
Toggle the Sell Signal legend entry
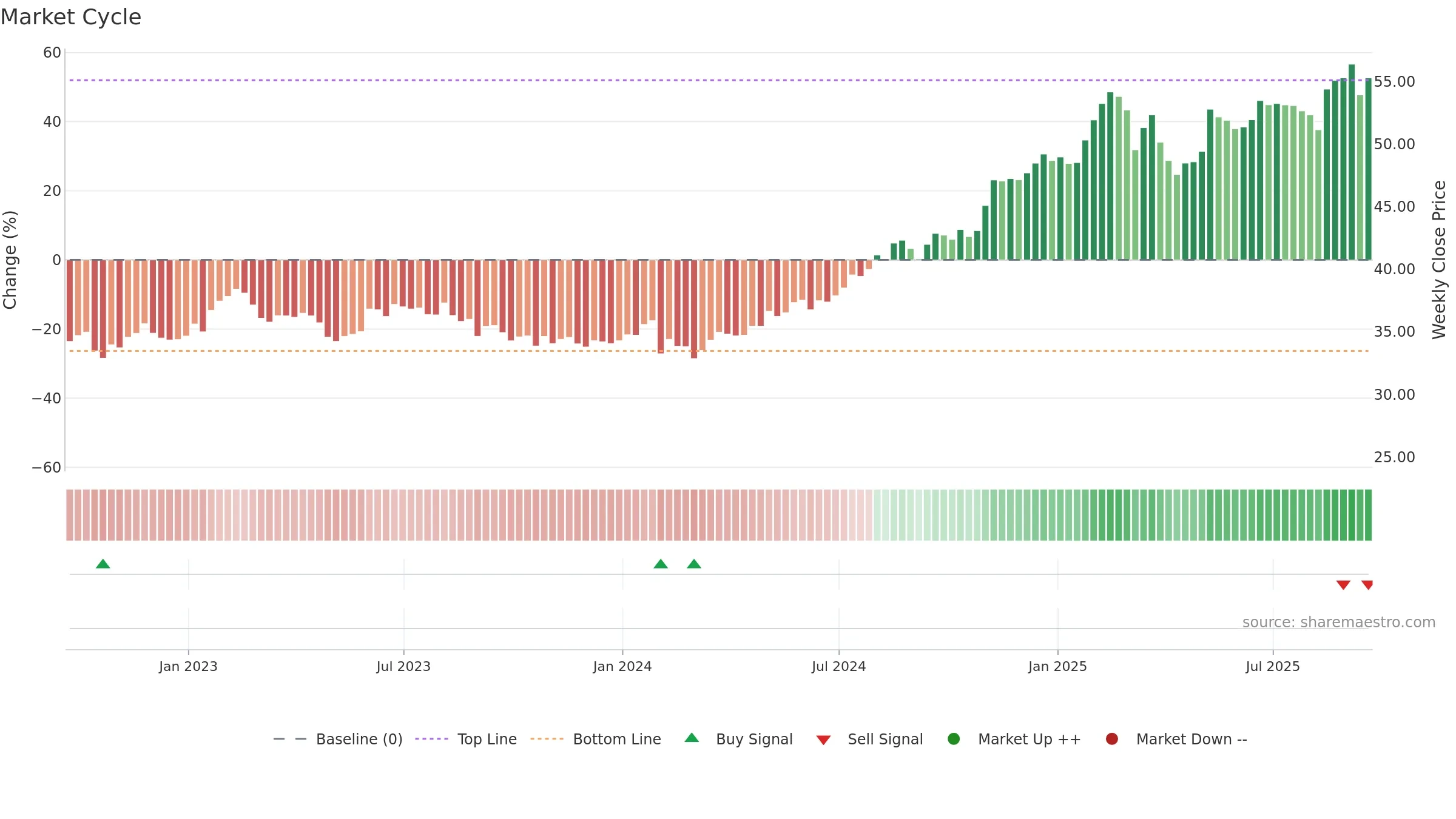tap(869, 739)
